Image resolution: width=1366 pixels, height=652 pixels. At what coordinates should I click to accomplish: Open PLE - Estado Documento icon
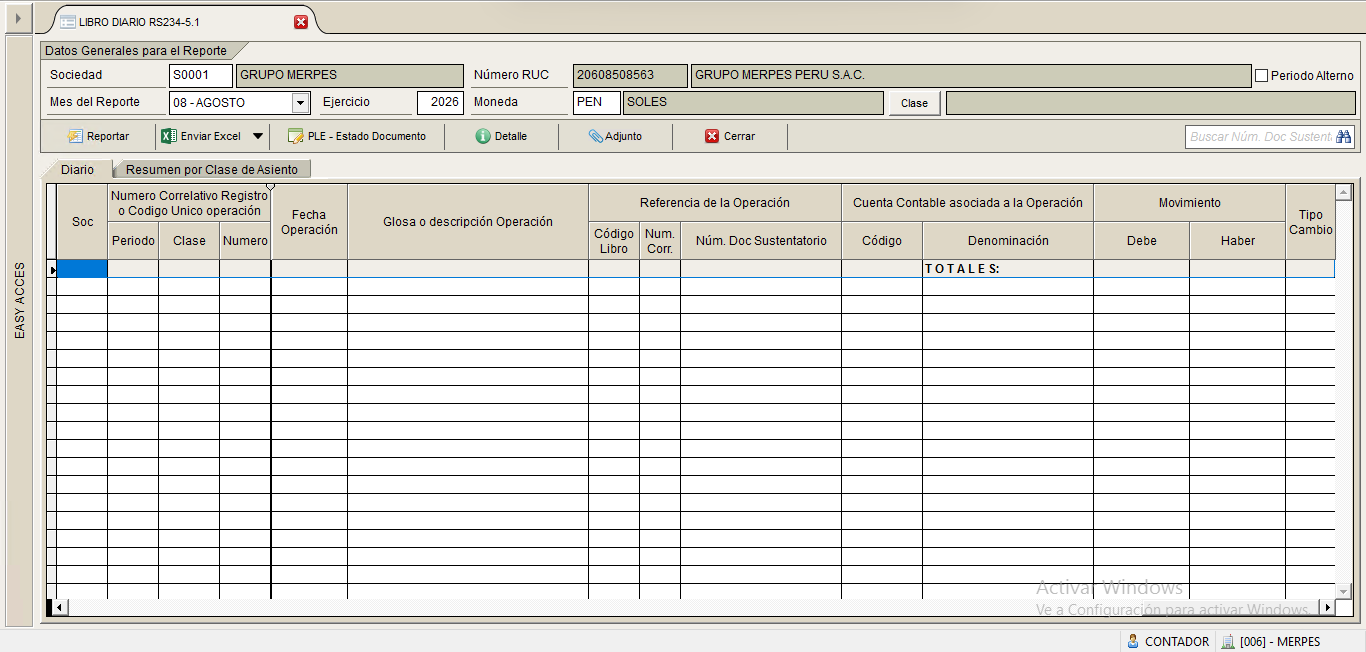point(295,137)
